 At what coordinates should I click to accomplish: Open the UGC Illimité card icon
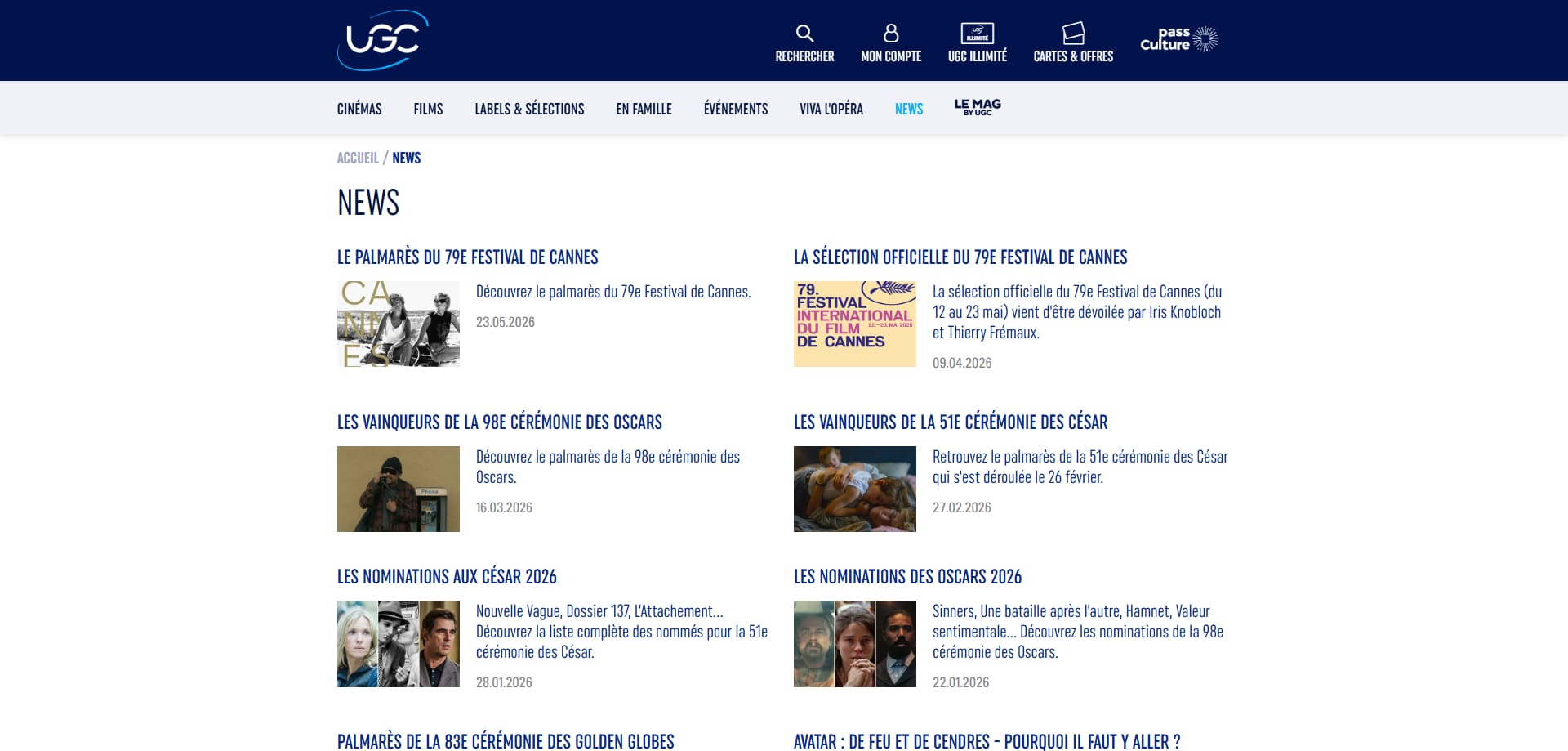click(x=978, y=33)
